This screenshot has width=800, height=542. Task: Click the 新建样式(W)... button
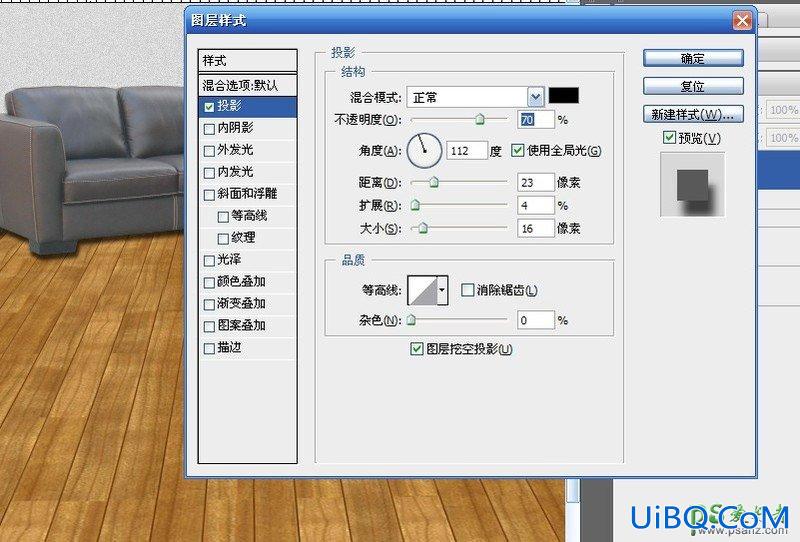click(693, 114)
